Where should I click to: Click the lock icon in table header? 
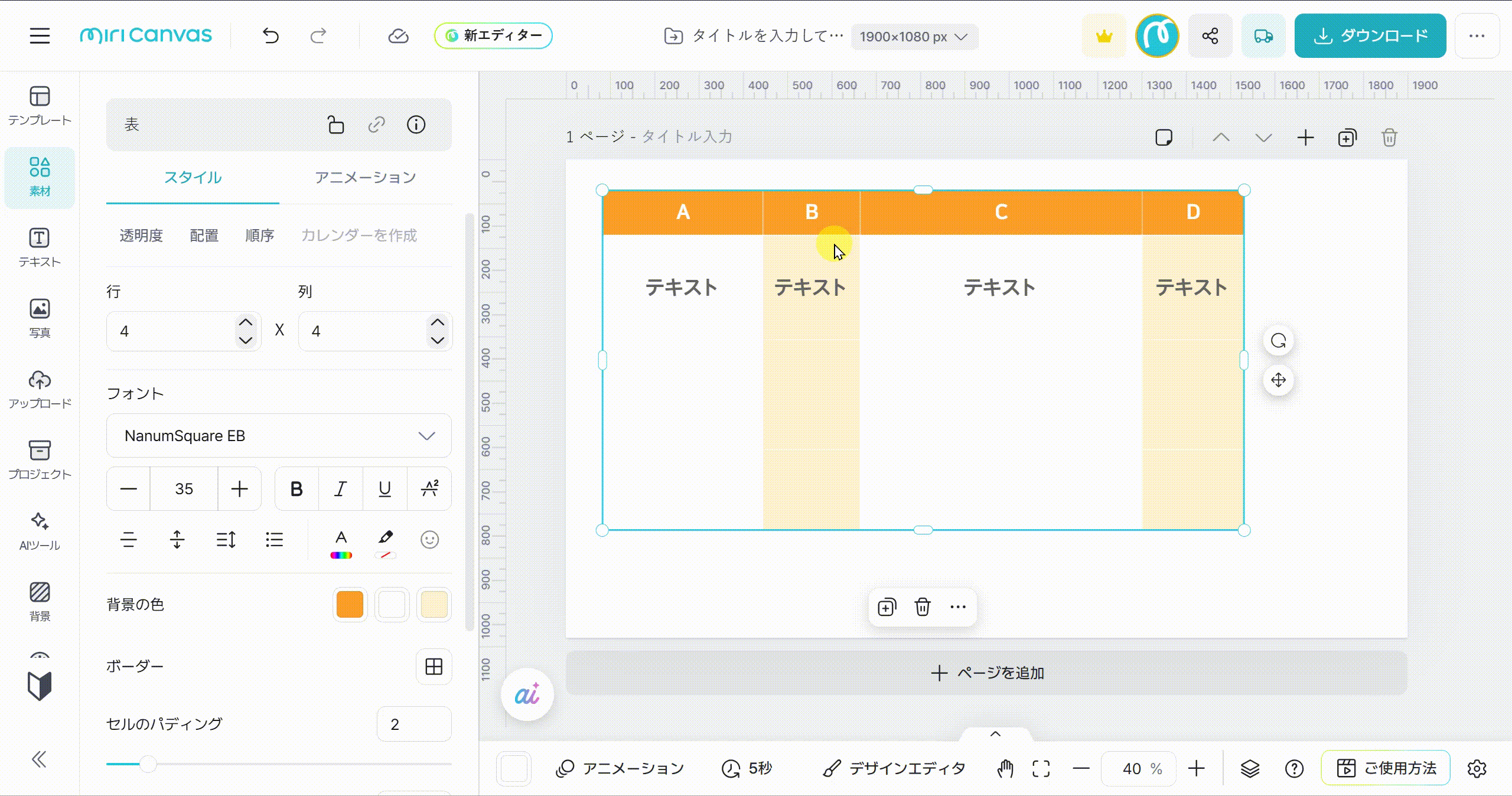pyautogui.click(x=335, y=125)
